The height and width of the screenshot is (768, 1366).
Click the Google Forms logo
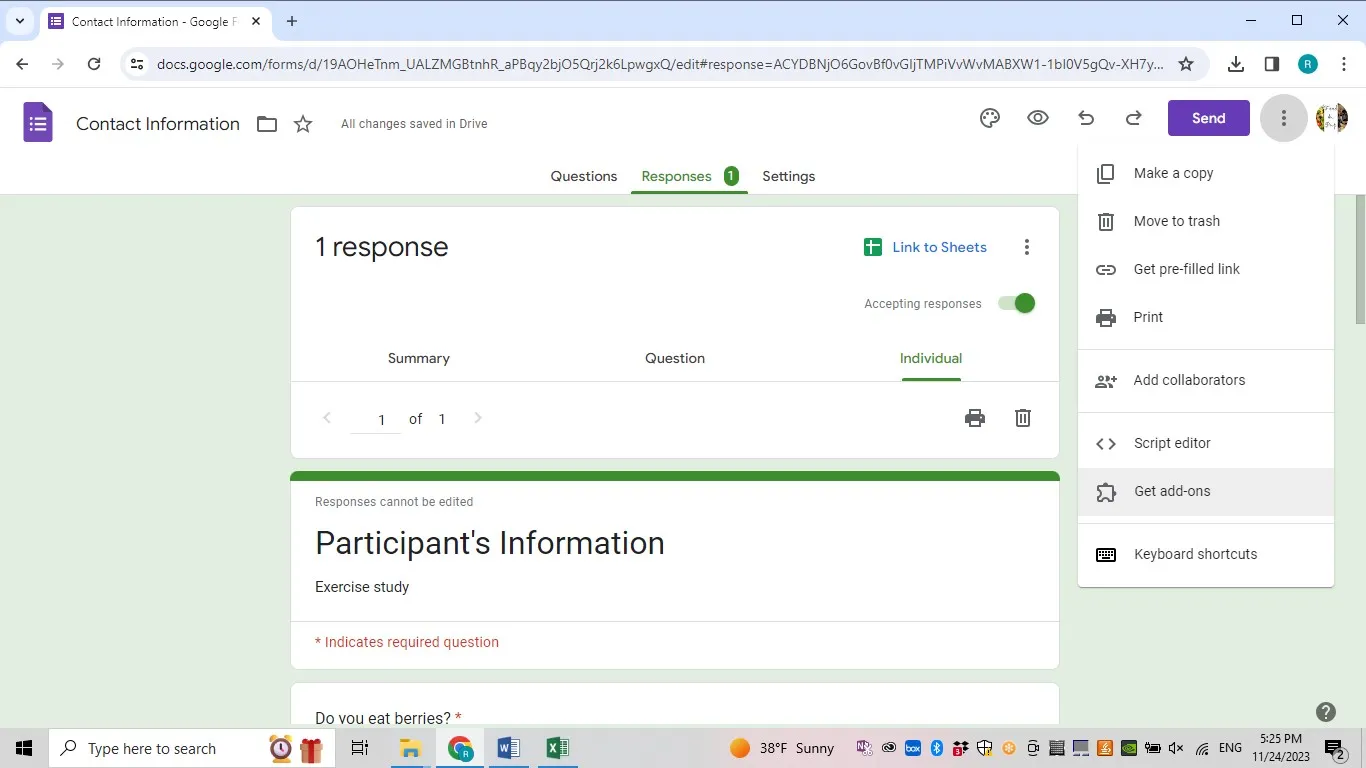37,123
